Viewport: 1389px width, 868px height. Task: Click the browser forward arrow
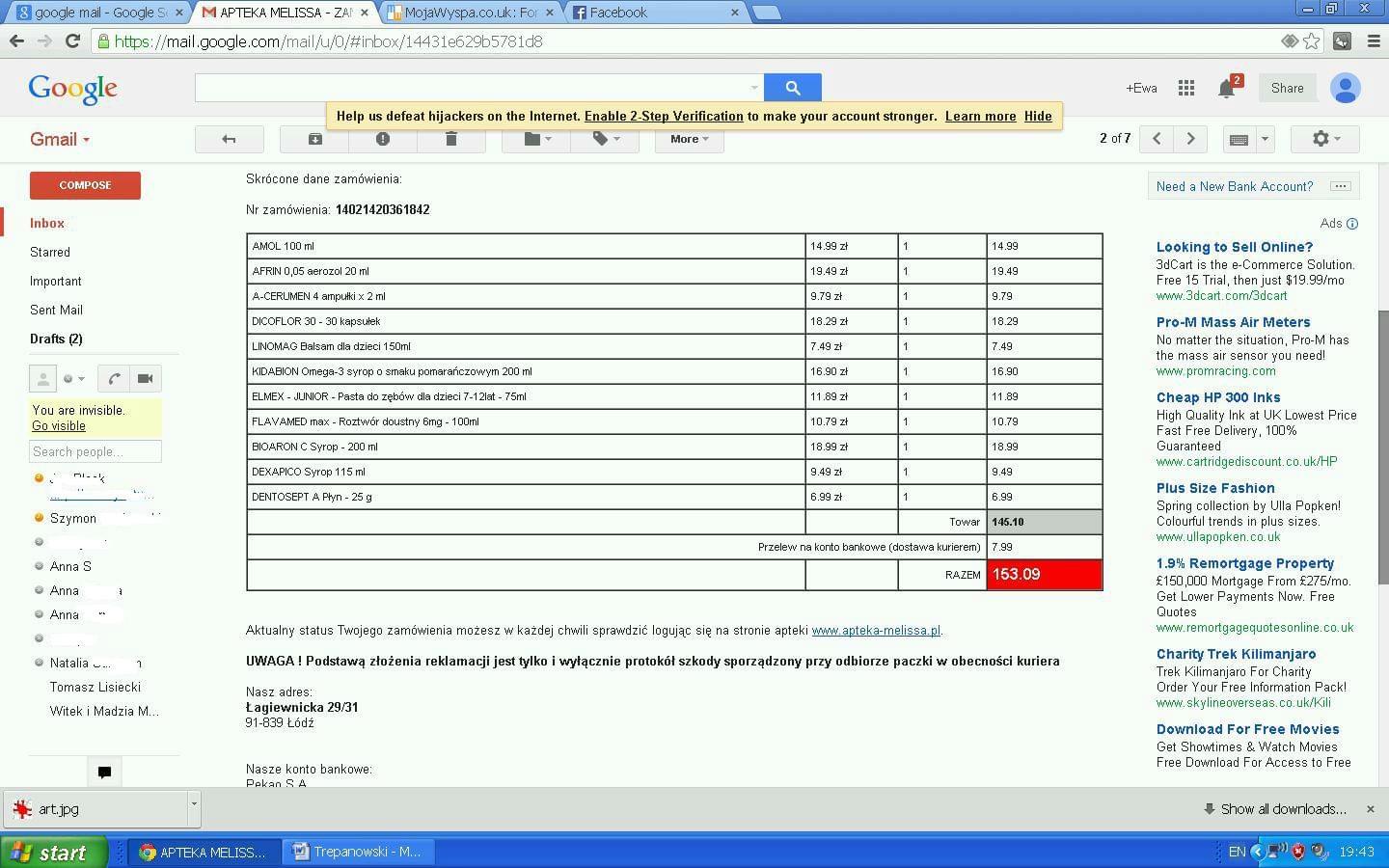(44, 41)
